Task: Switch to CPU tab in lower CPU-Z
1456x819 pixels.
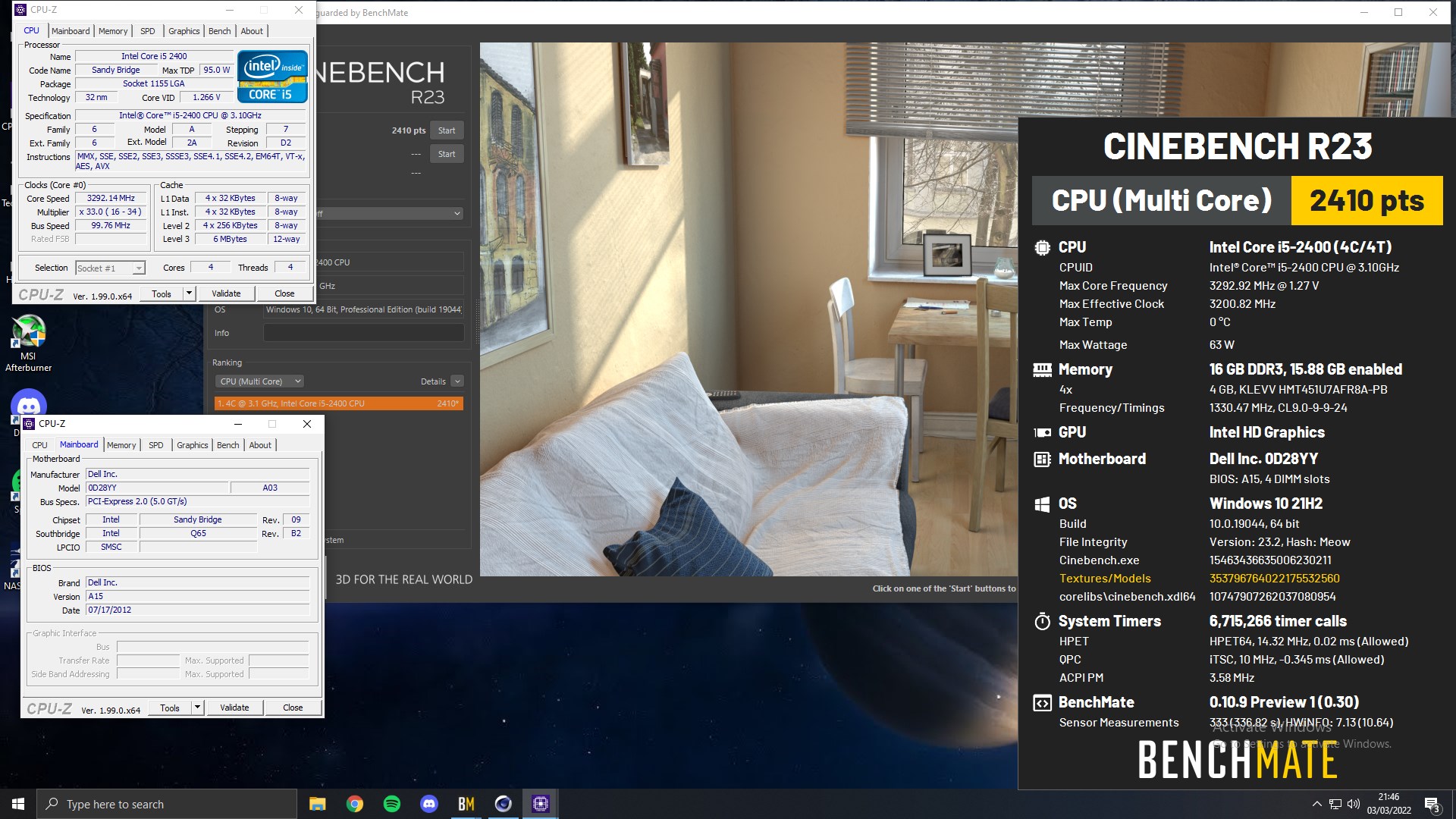Action: (x=39, y=445)
